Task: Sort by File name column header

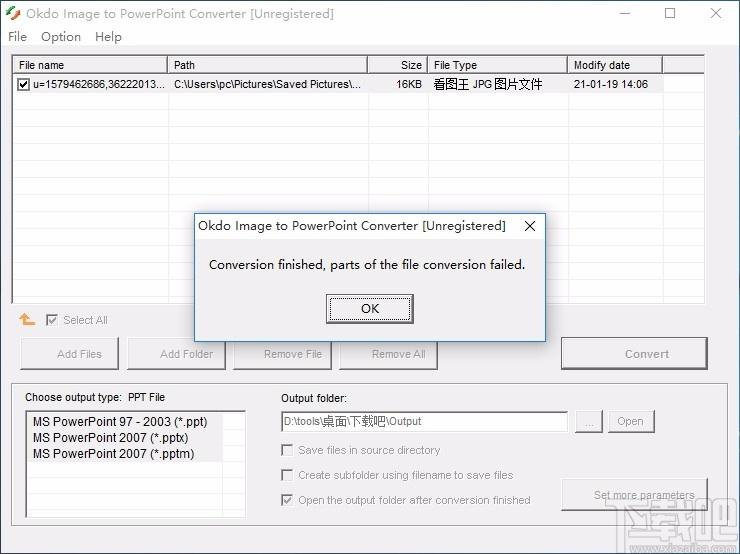Action: (90, 65)
